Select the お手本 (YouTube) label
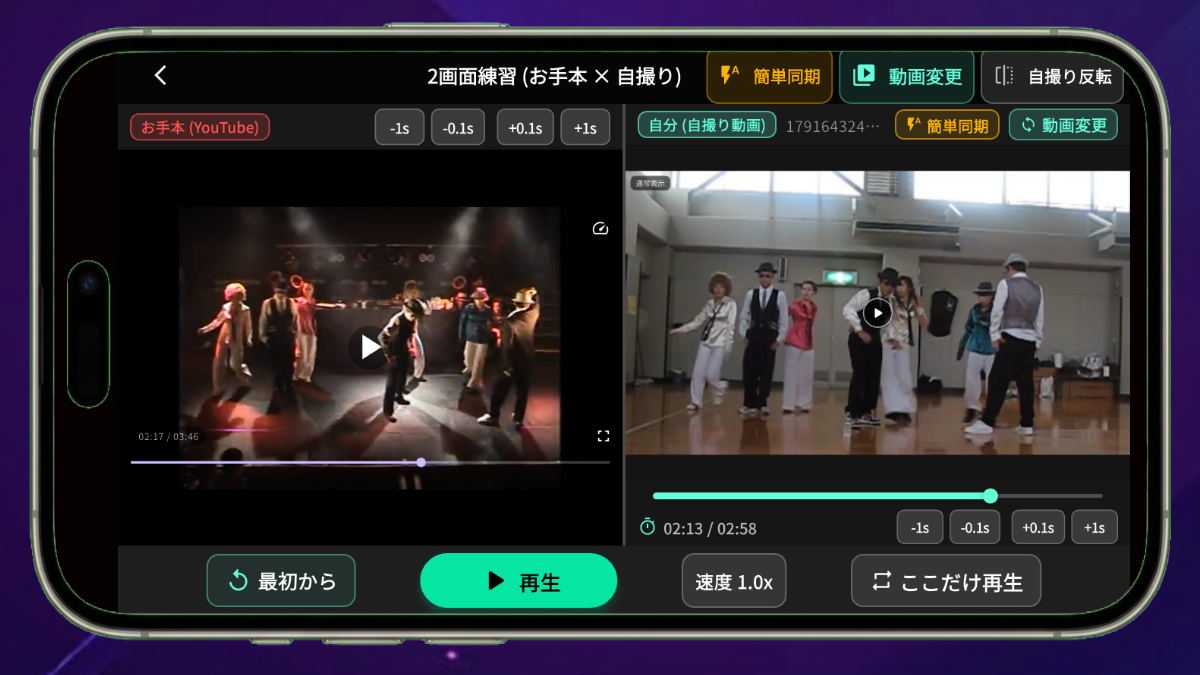1200x675 pixels. pos(200,127)
